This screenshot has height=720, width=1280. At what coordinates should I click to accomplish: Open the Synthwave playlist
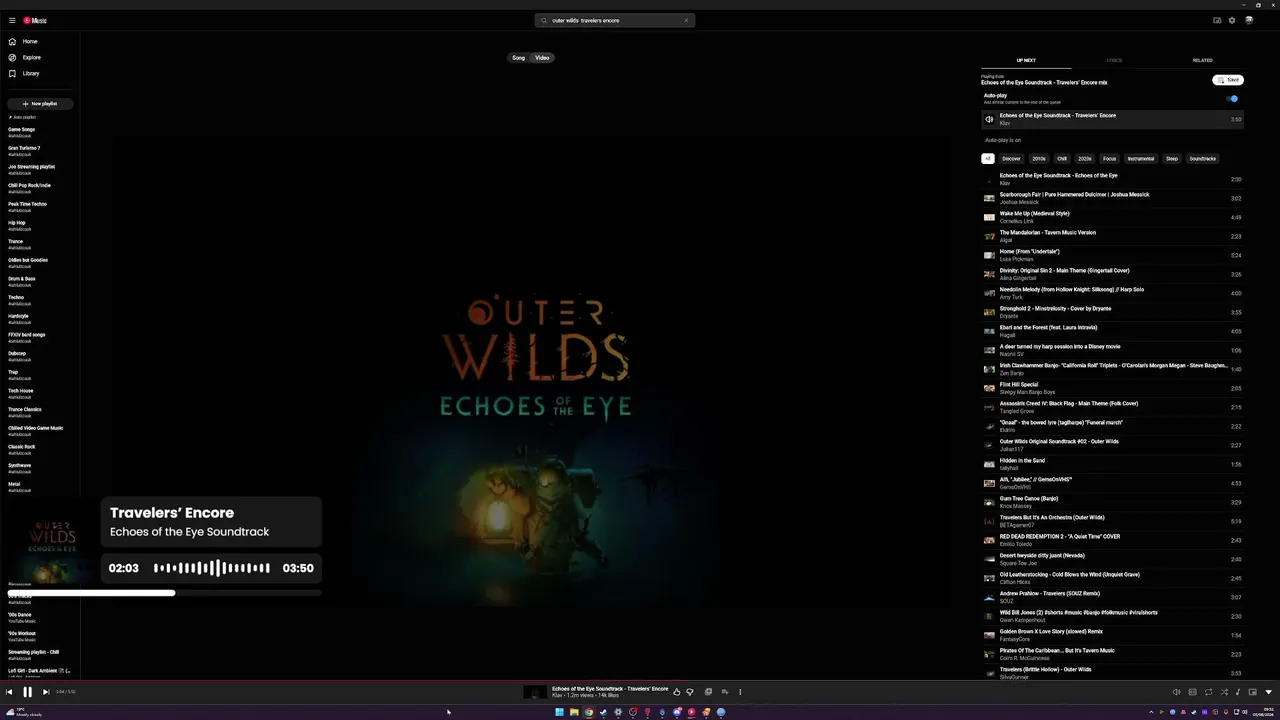pos(20,466)
